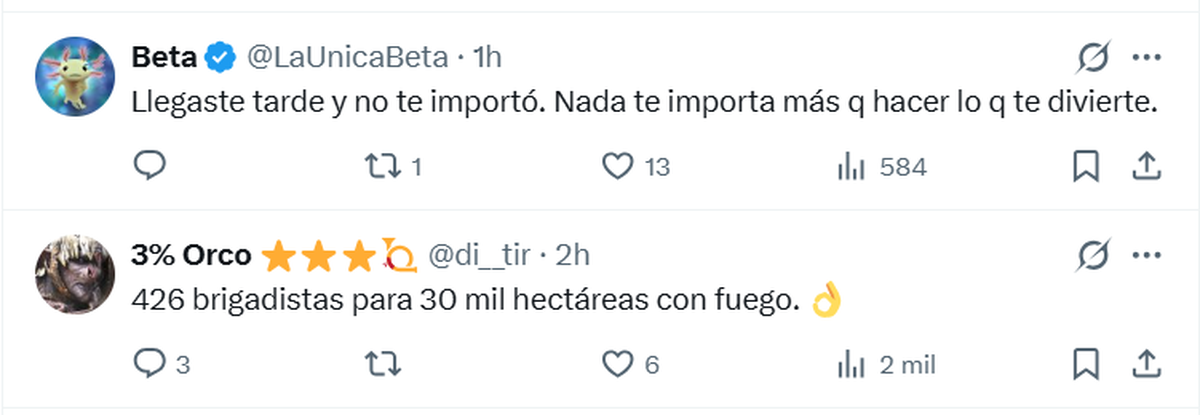
Task: Share Beta's tweet
Action: [1145, 166]
